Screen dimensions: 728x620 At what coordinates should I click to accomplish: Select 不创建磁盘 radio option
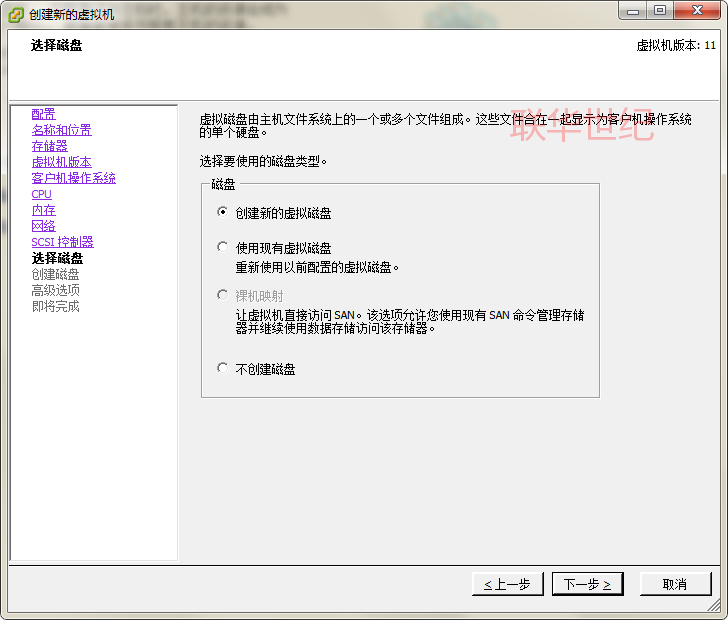(x=223, y=368)
